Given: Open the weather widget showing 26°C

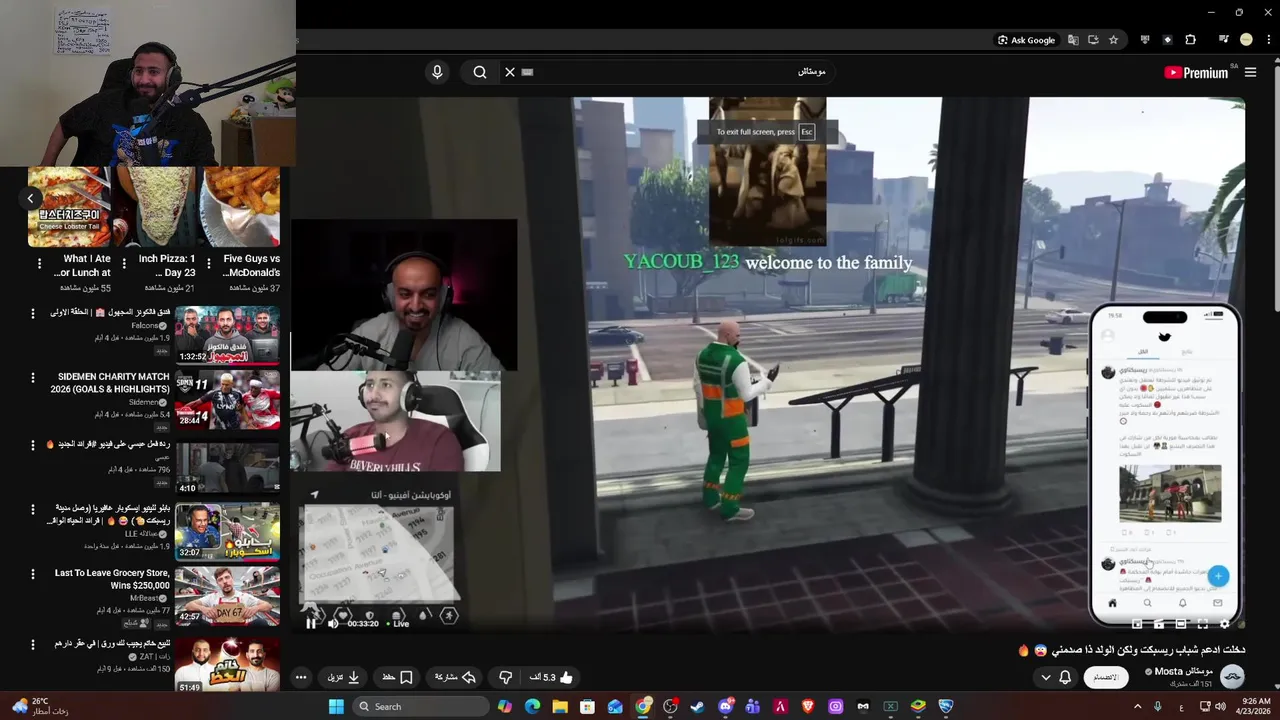Looking at the screenshot, I should coord(40,706).
